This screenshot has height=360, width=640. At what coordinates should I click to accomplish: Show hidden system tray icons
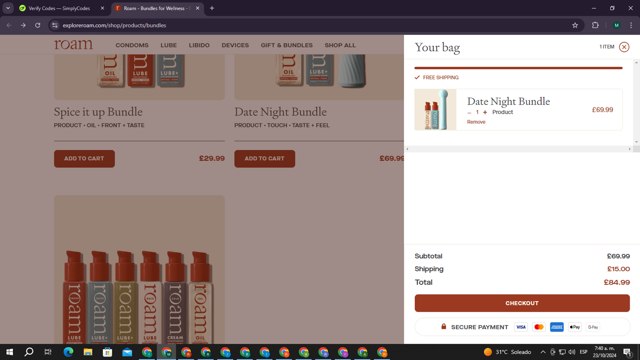[543, 352]
